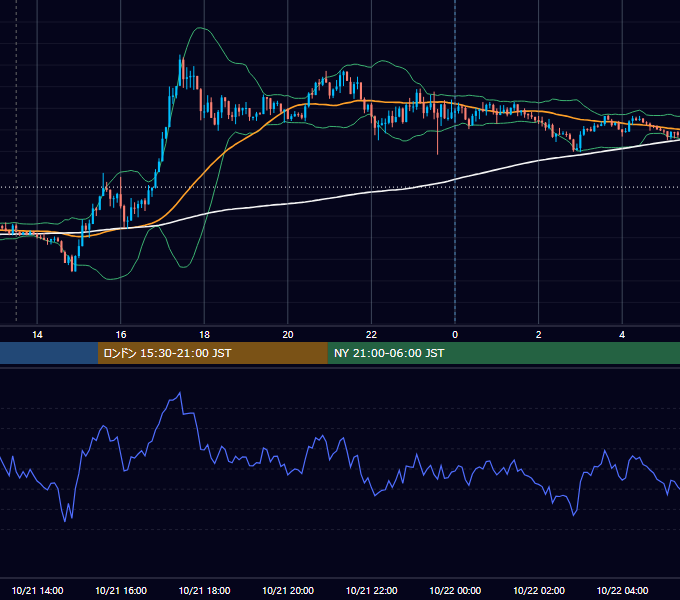This screenshot has width=680, height=600.
Task: Click the 14 hour axis label
Action: pos(37,335)
